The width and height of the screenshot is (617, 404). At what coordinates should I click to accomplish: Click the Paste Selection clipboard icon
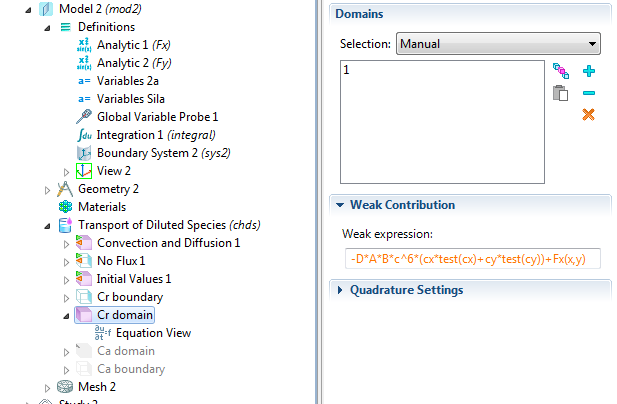coord(561,94)
